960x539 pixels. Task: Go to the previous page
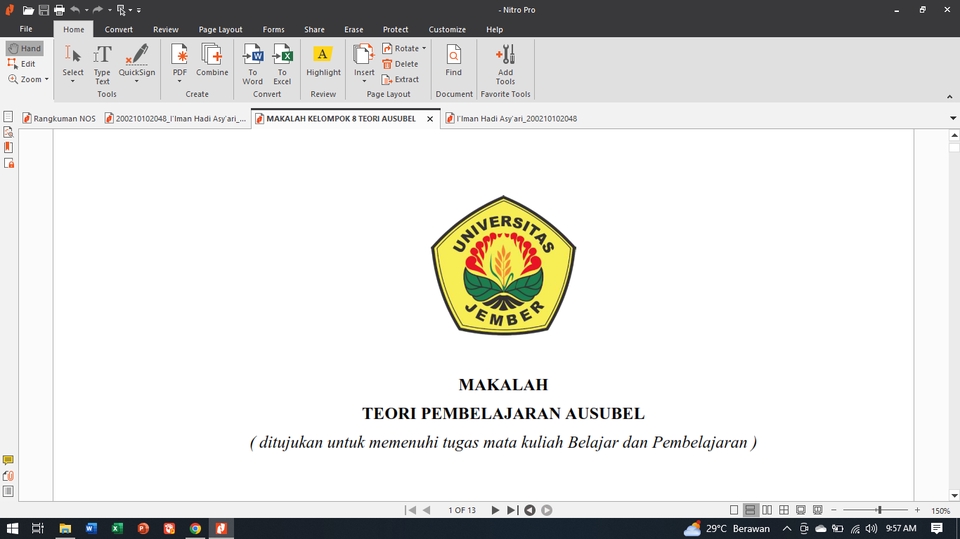pyautogui.click(x=427, y=510)
